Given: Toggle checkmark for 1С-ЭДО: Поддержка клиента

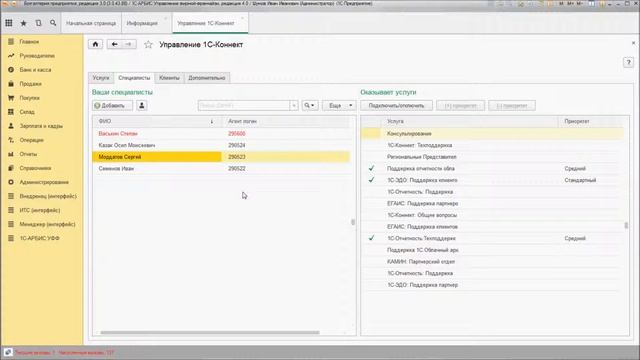Looking at the screenshot, I should pos(371,180).
